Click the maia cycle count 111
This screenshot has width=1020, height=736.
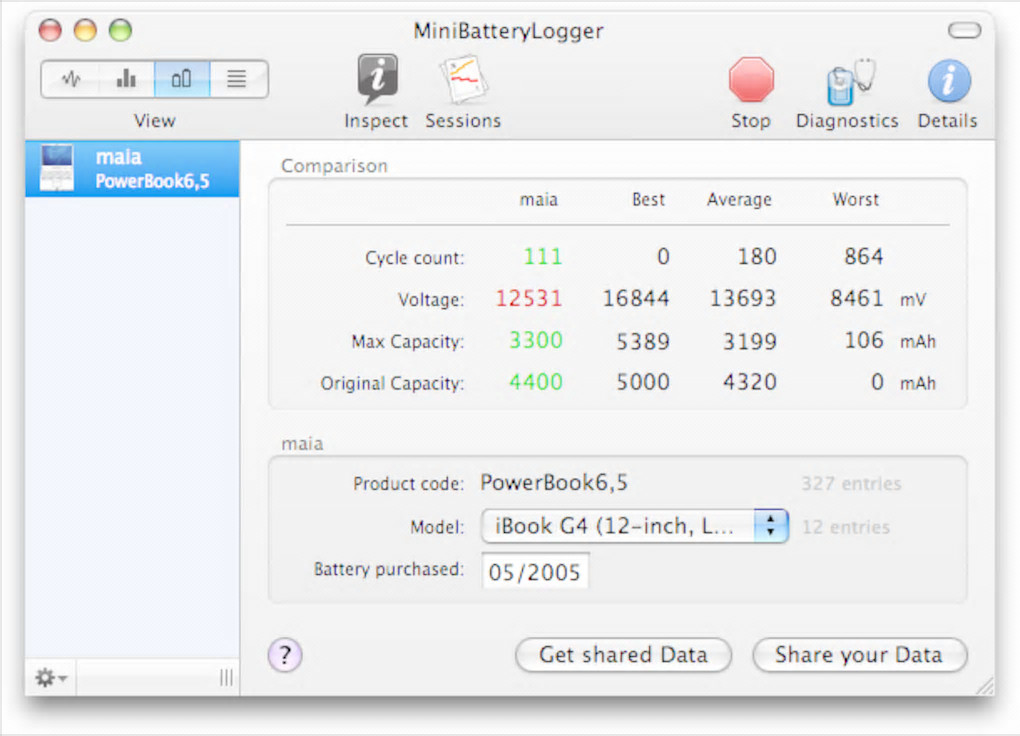[x=543, y=256]
